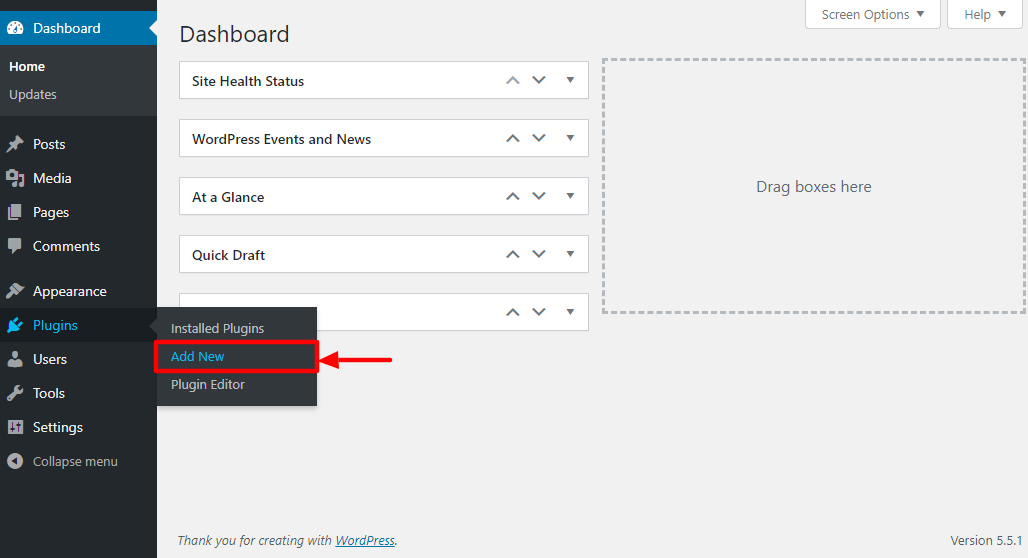Image resolution: width=1028 pixels, height=558 pixels.
Task: Expand the Screen Options dropdown
Action: point(873,14)
